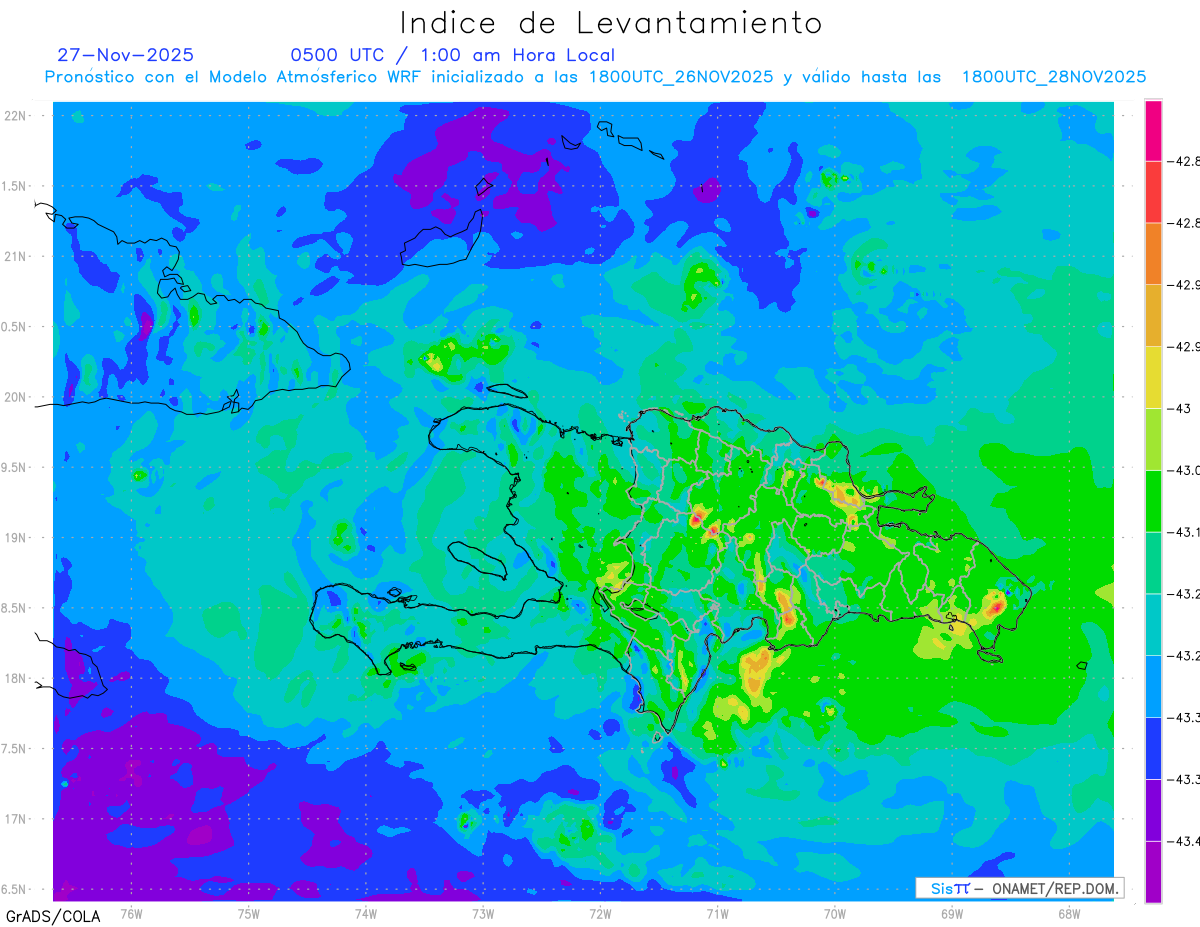Click the "70W" longitude label

pos(835,914)
